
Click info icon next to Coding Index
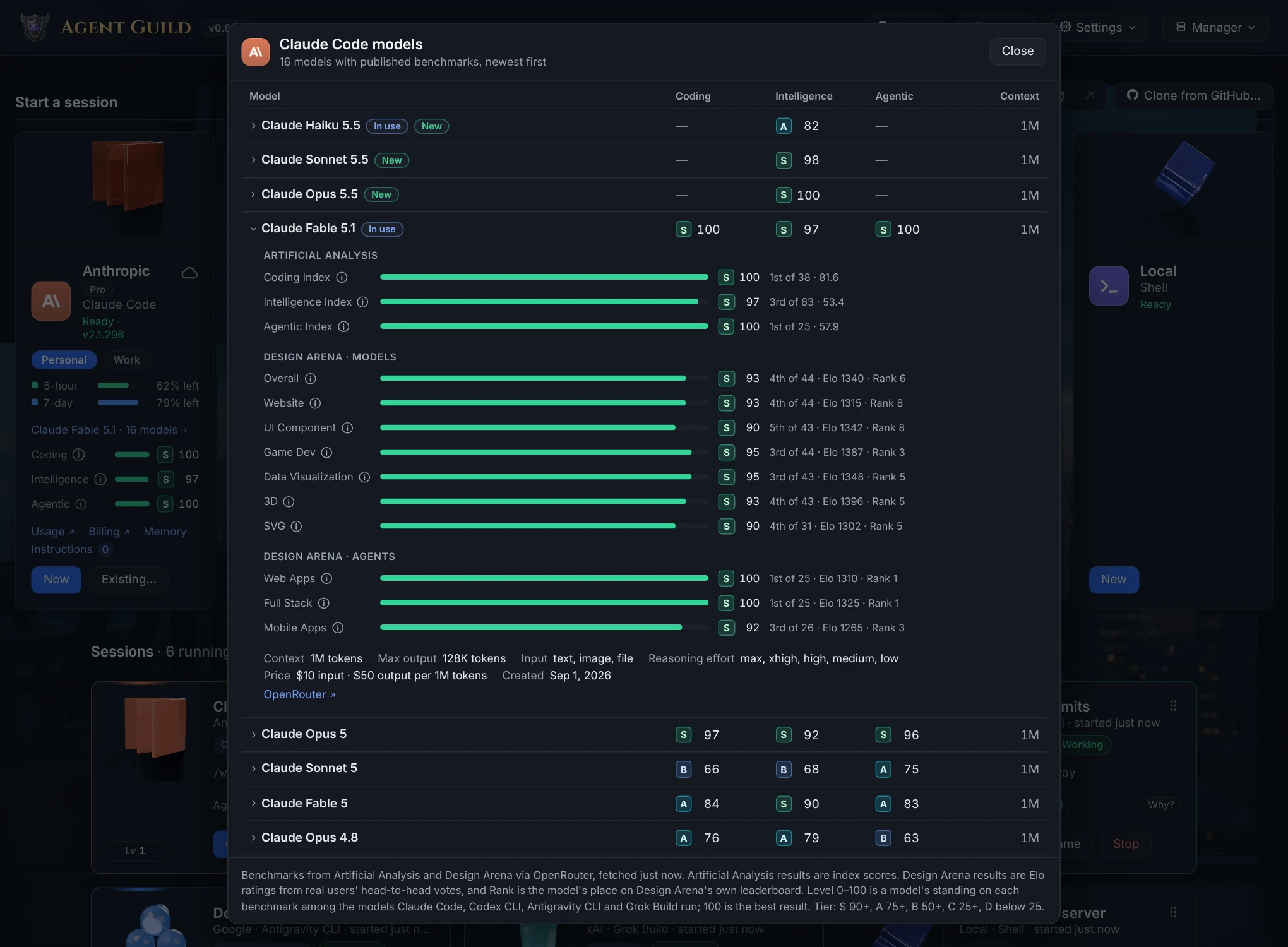(342, 277)
